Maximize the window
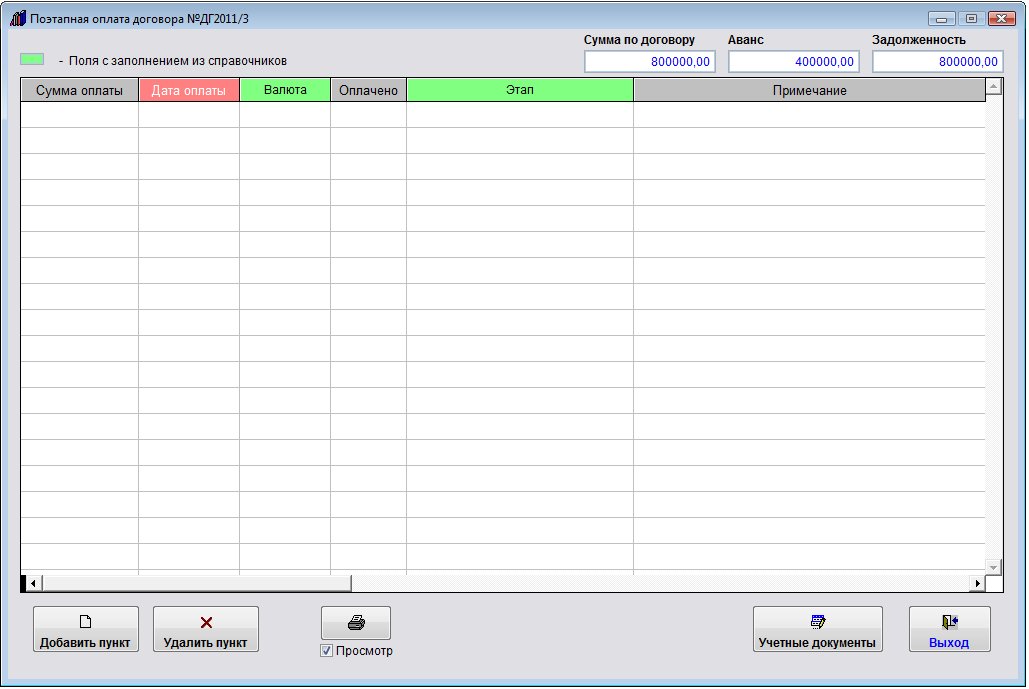Image resolution: width=1029 pixels, height=689 pixels. pos(971,18)
